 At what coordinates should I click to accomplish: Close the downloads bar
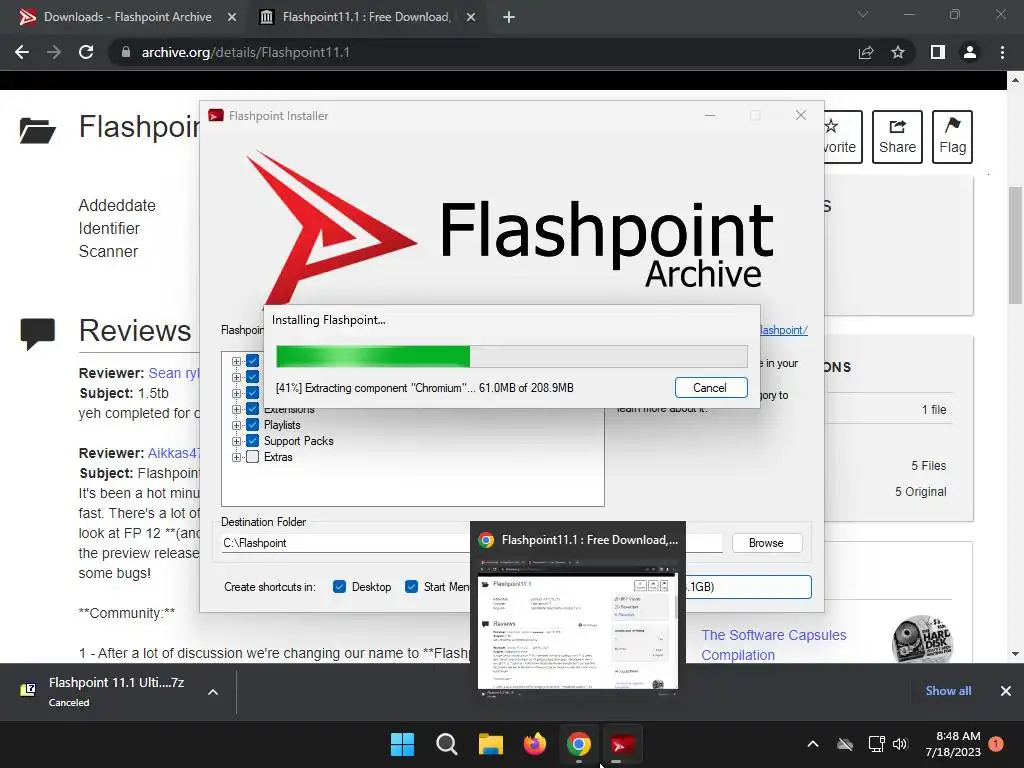coord(1006,691)
